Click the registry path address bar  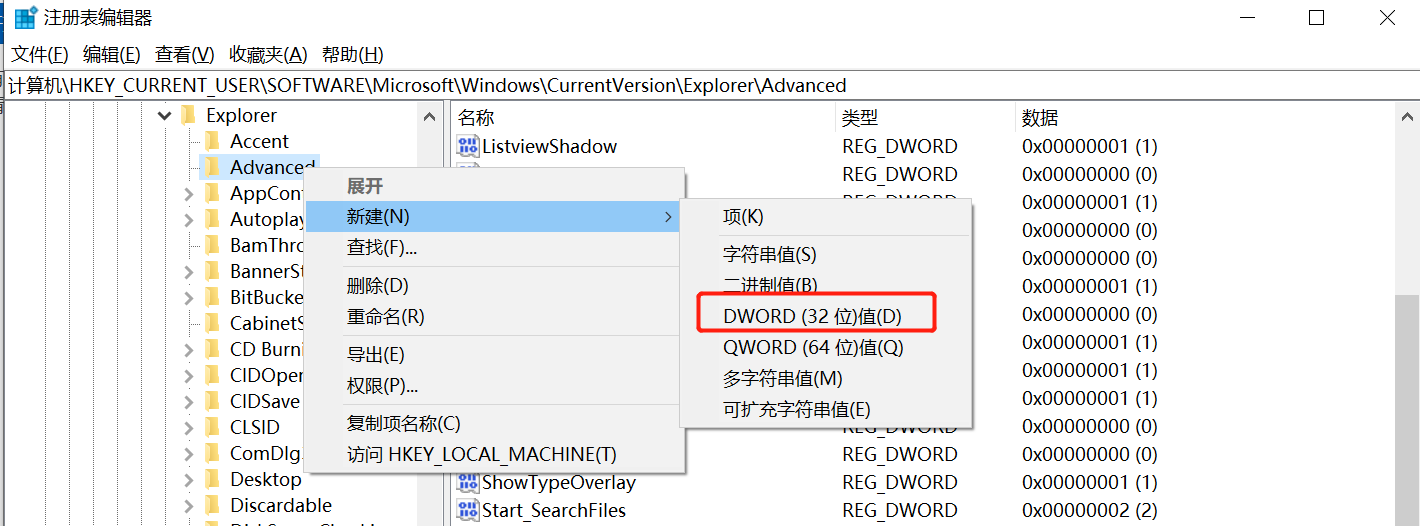pyautogui.click(x=710, y=85)
